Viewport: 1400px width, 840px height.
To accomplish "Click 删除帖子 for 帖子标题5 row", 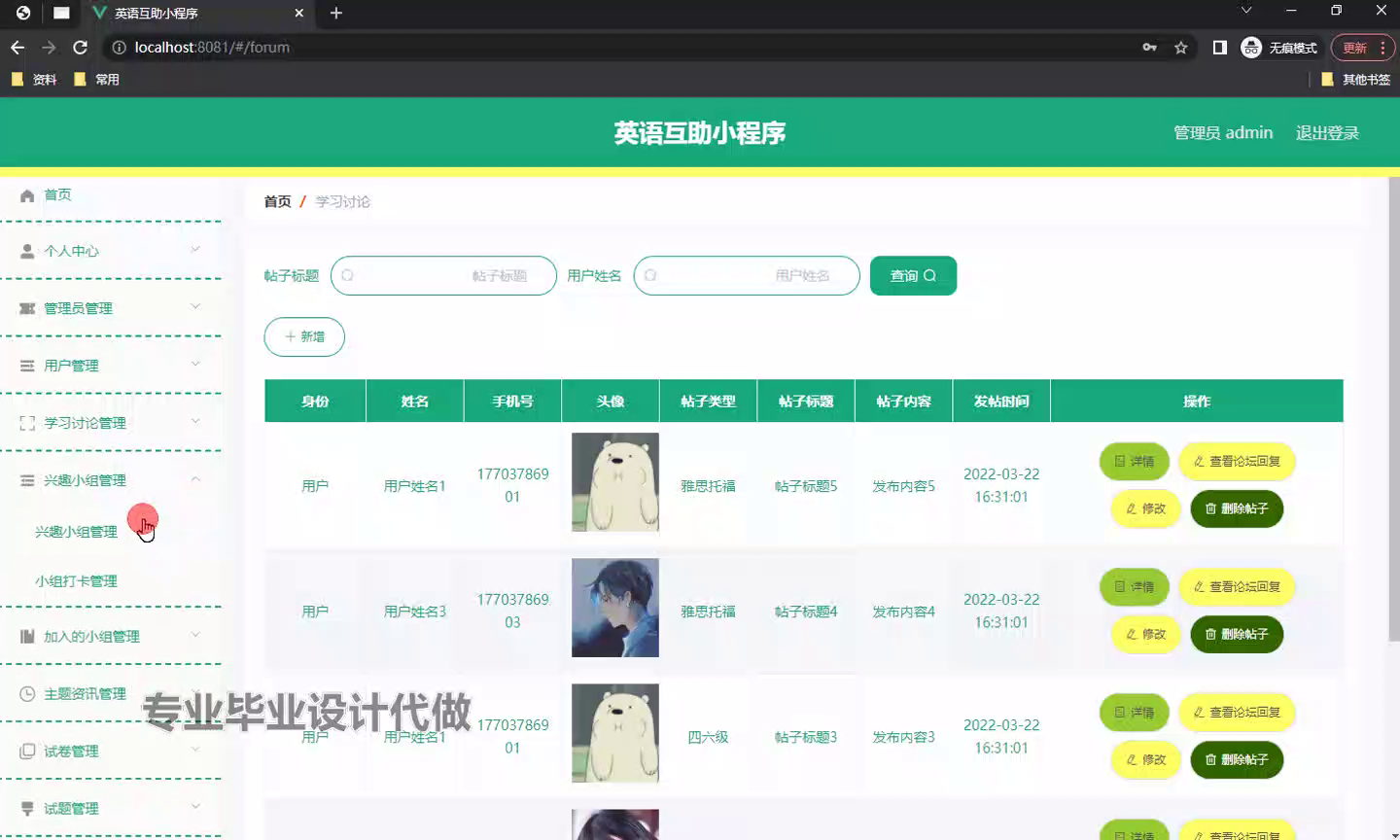I will click(1237, 508).
